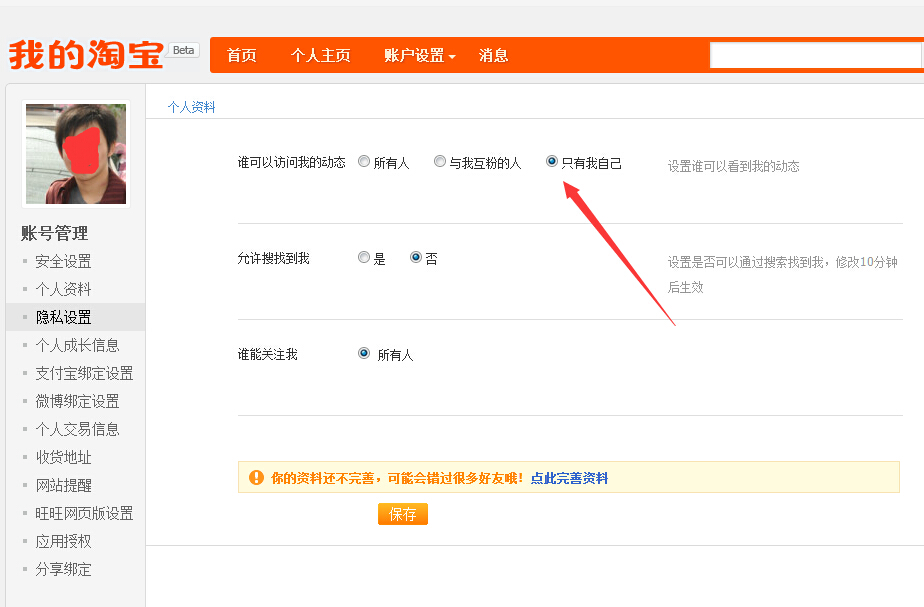Click the 谁能关注我 label
The height and width of the screenshot is (607, 924).
pyautogui.click(x=268, y=354)
